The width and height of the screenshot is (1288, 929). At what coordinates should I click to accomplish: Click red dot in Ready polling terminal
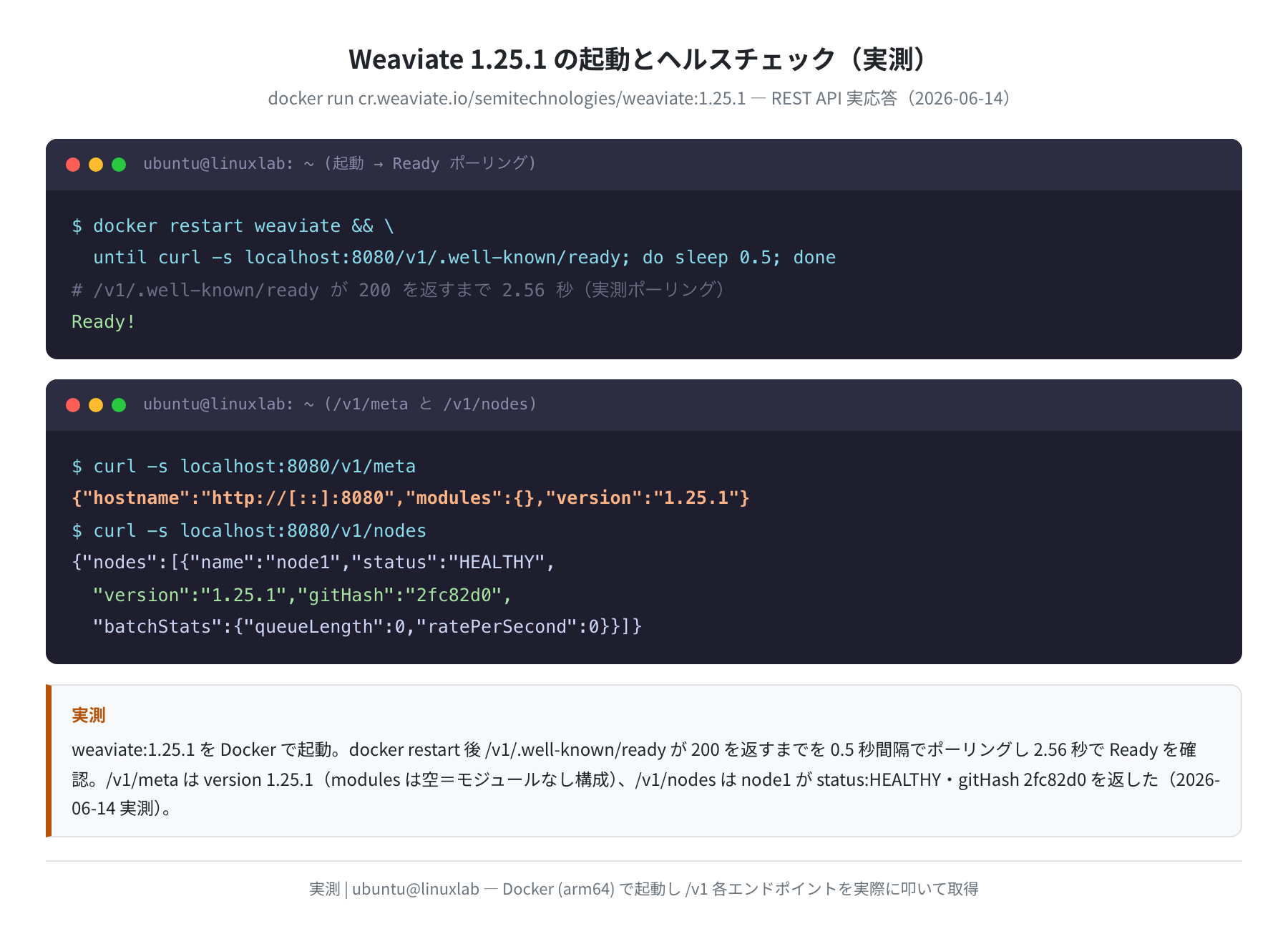[73, 165]
